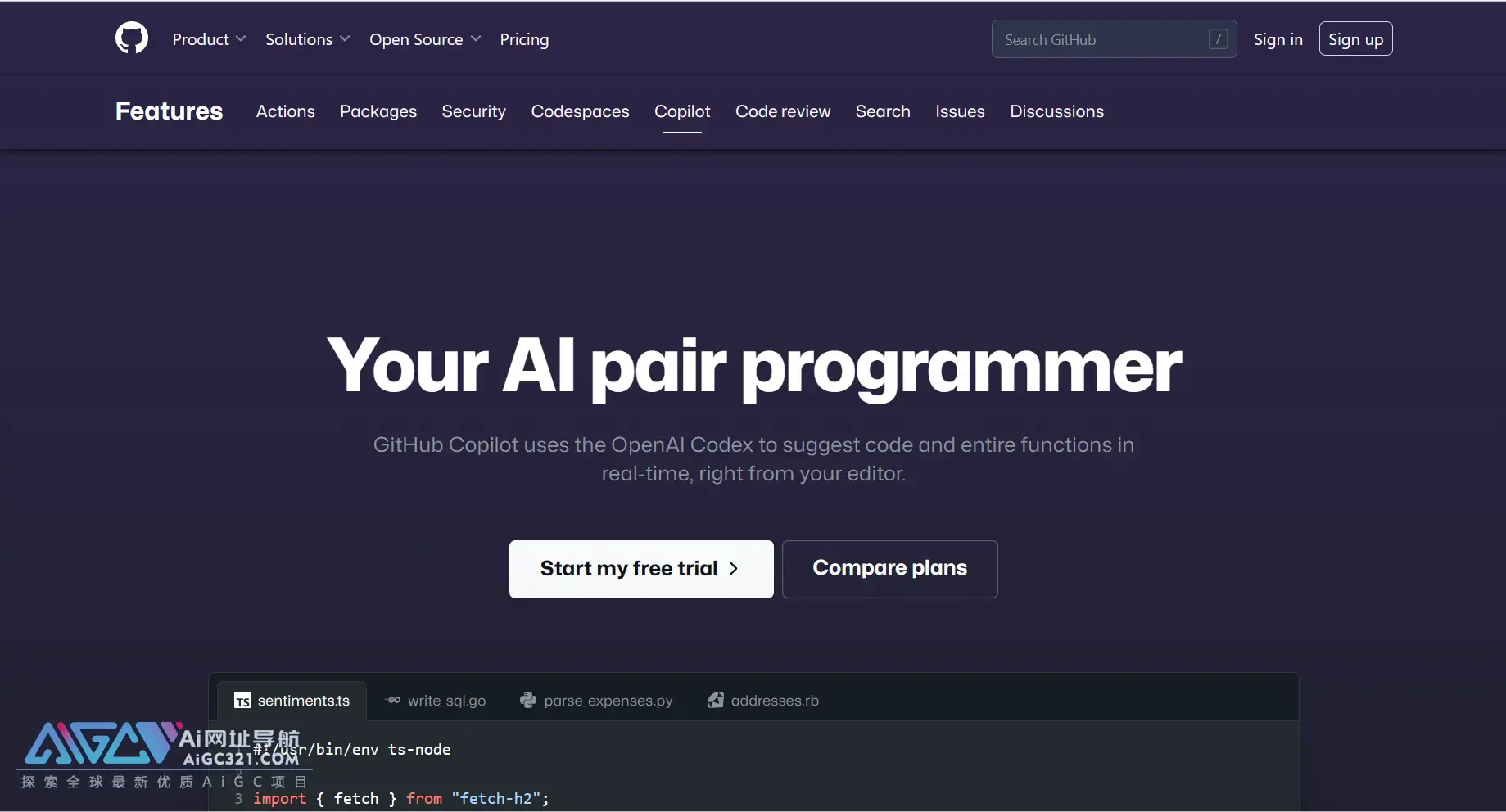The image size is (1506, 812).
Task: Expand the Open Source dropdown menu
Action: point(425,39)
